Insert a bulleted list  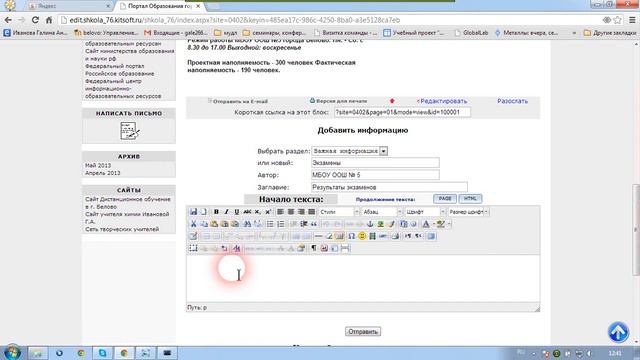(x=270, y=224)
